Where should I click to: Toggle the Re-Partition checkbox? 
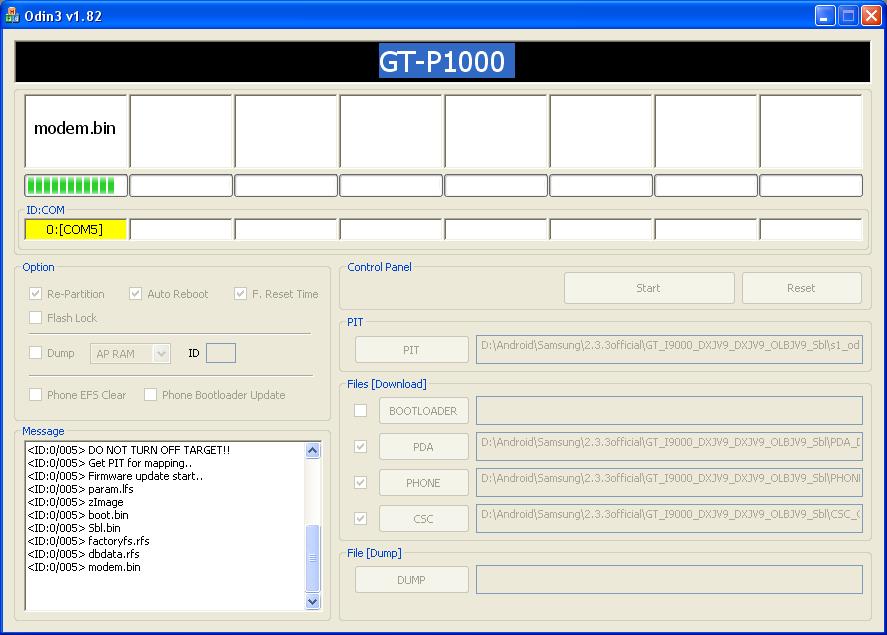(x=36, y=293)
